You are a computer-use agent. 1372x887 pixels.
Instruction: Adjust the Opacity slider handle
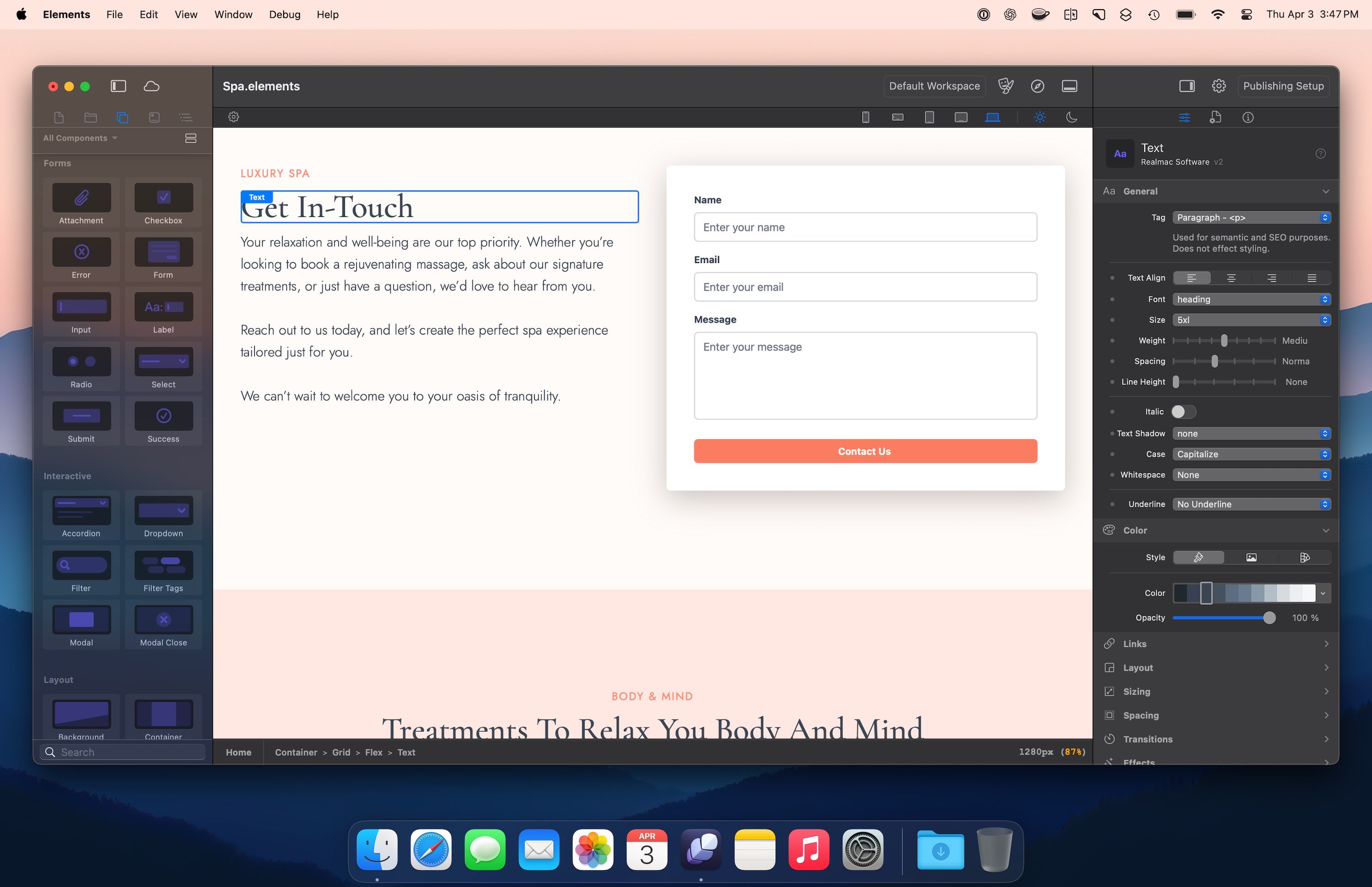1269,618
